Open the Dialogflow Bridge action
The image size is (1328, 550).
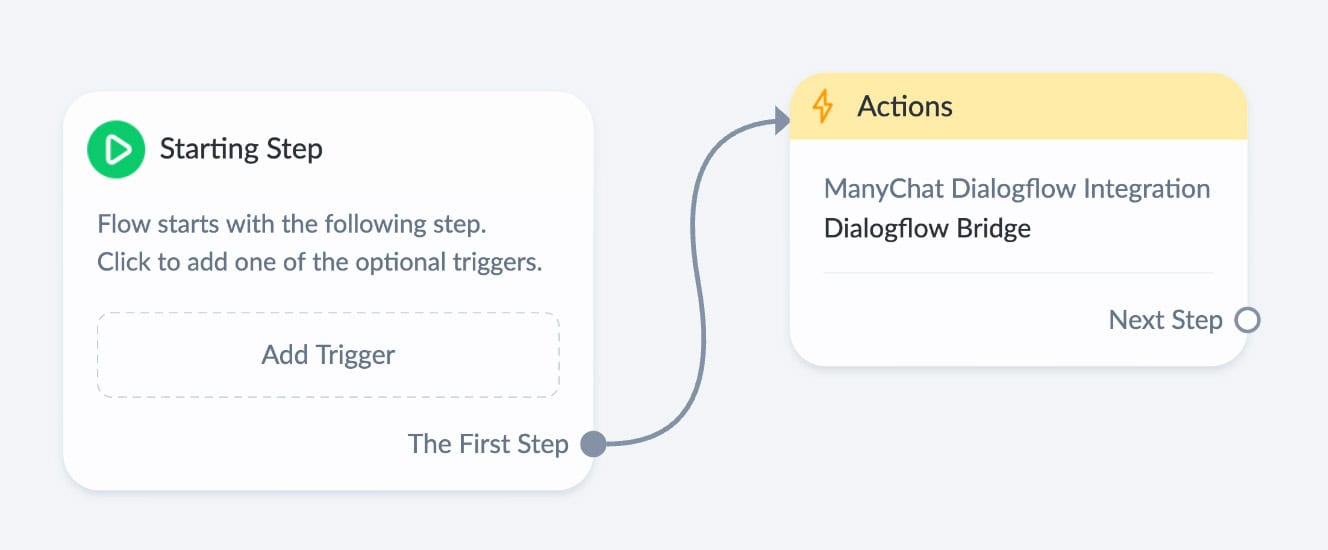click(x=927, y=229)
